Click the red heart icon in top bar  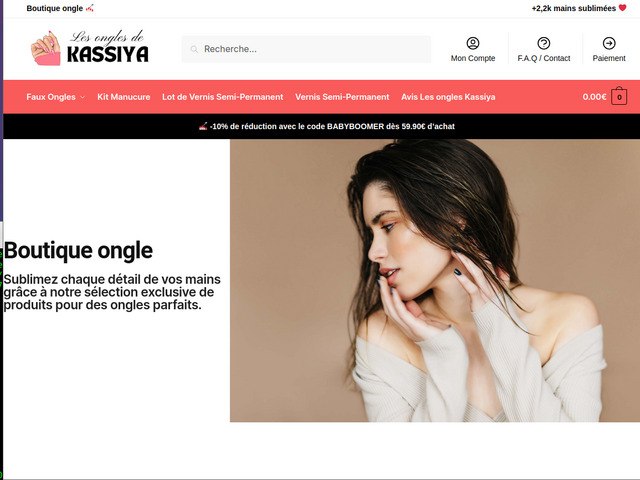(622, 8)
